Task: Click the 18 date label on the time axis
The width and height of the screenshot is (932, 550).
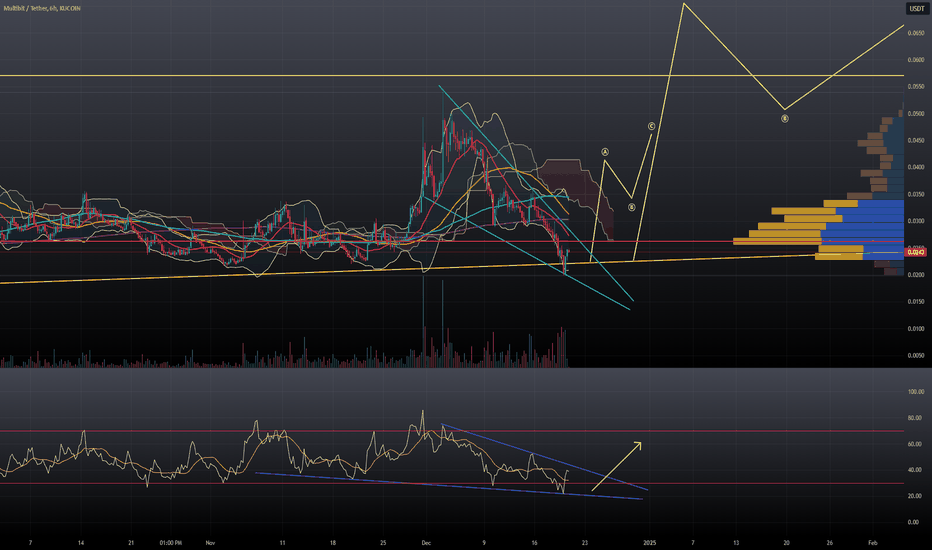Action: pos(333,543)
